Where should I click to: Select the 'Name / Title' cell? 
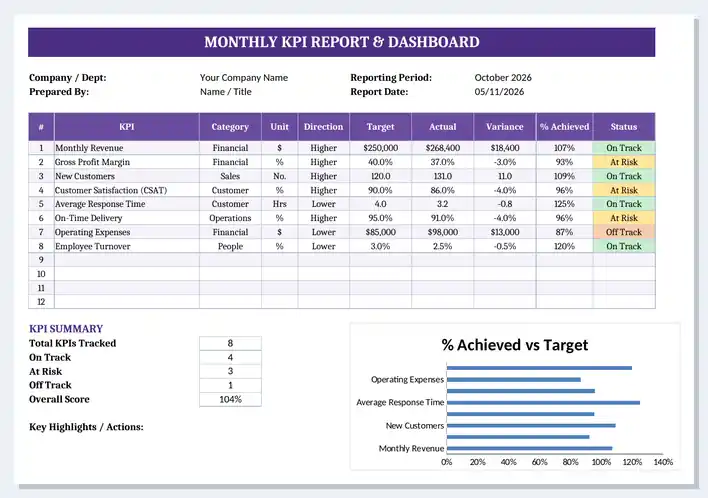point(225,92)
